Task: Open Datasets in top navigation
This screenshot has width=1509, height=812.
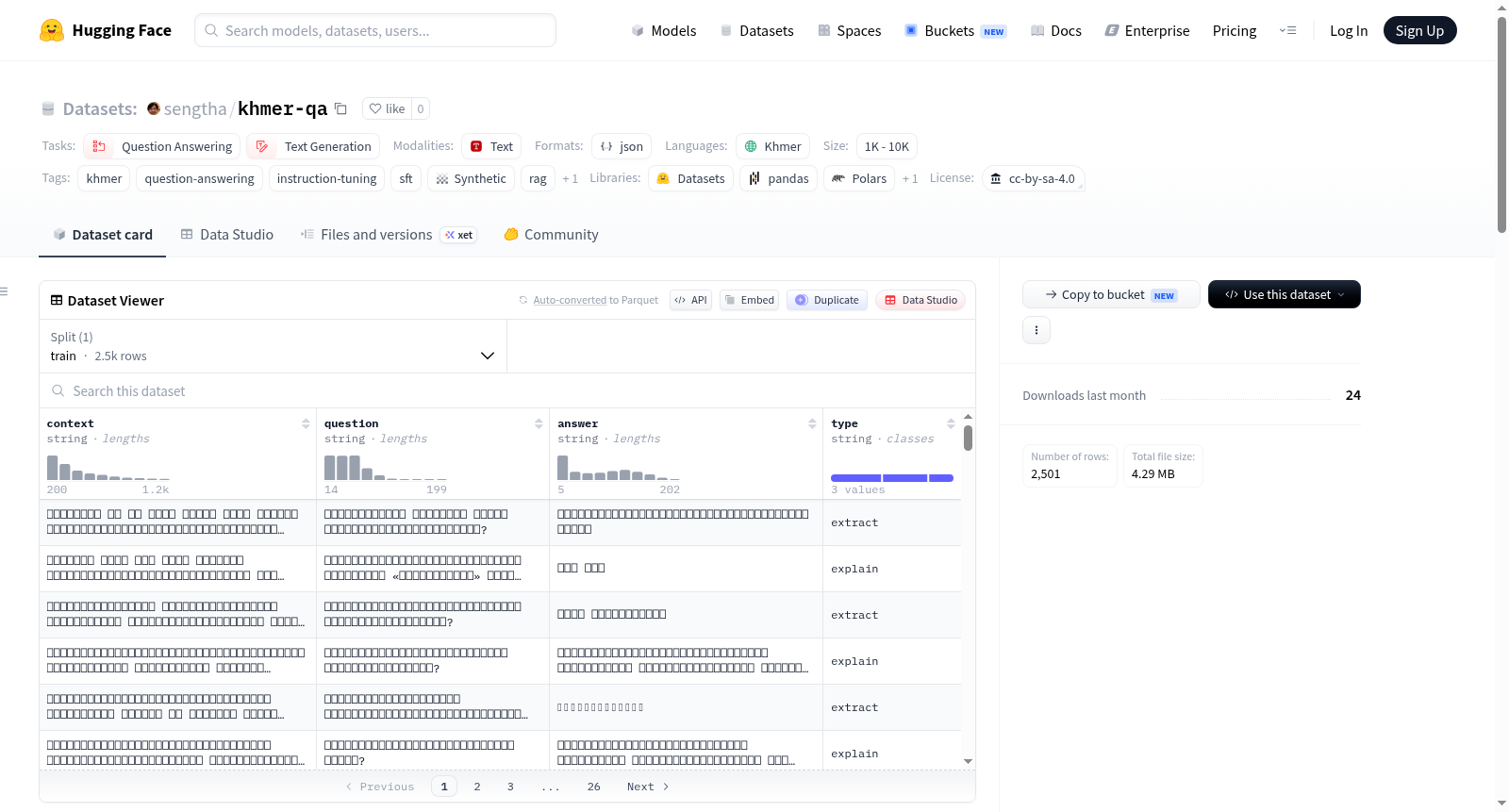Action: click(x=756, y=30)
